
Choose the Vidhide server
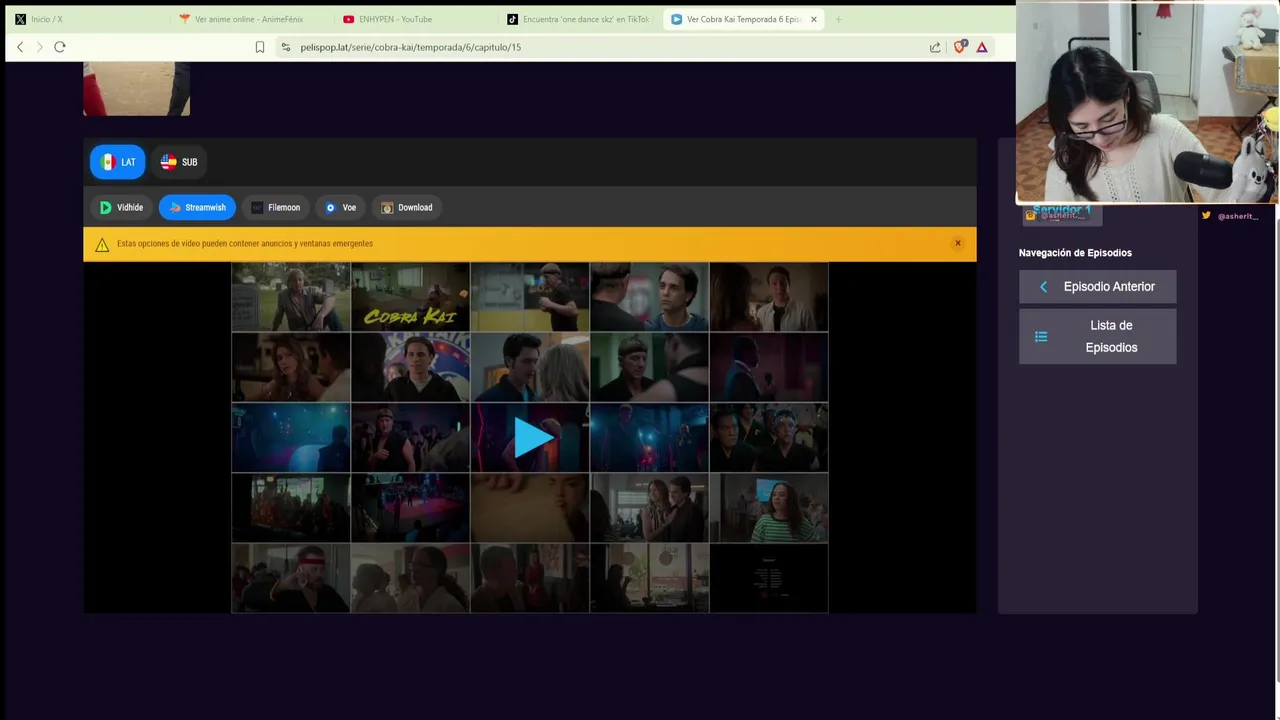121,207
